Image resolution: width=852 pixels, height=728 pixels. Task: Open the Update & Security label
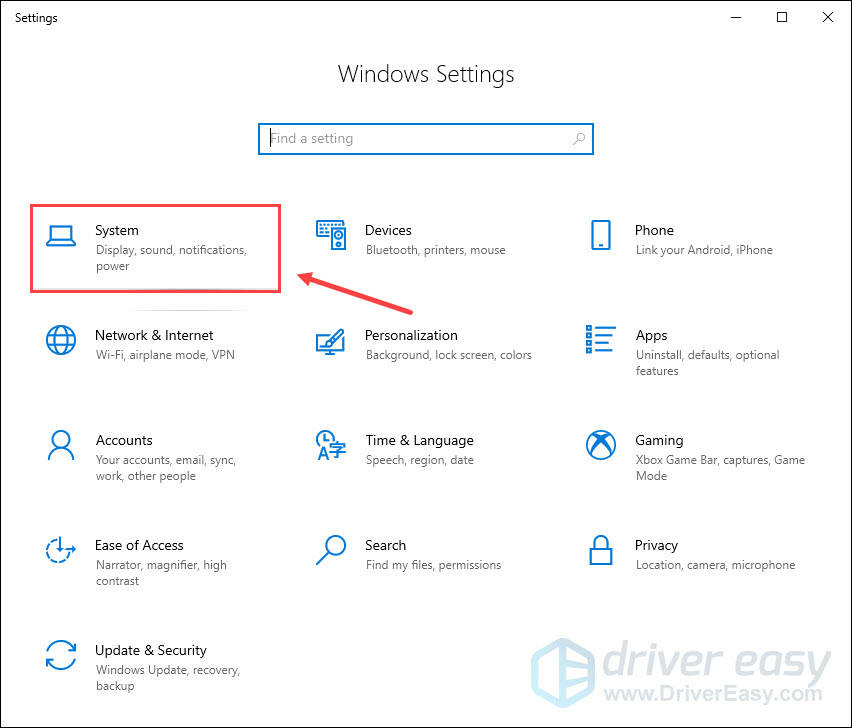tap(150, 650)
